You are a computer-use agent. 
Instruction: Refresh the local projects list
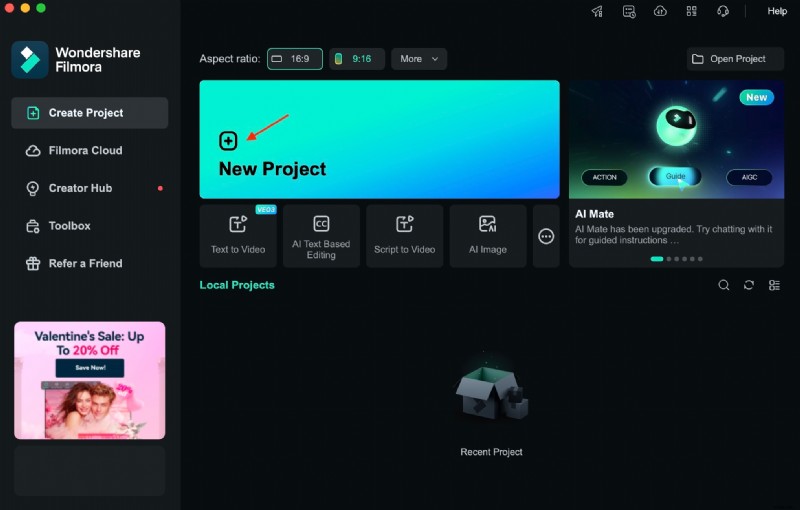[x=749, y=285]
